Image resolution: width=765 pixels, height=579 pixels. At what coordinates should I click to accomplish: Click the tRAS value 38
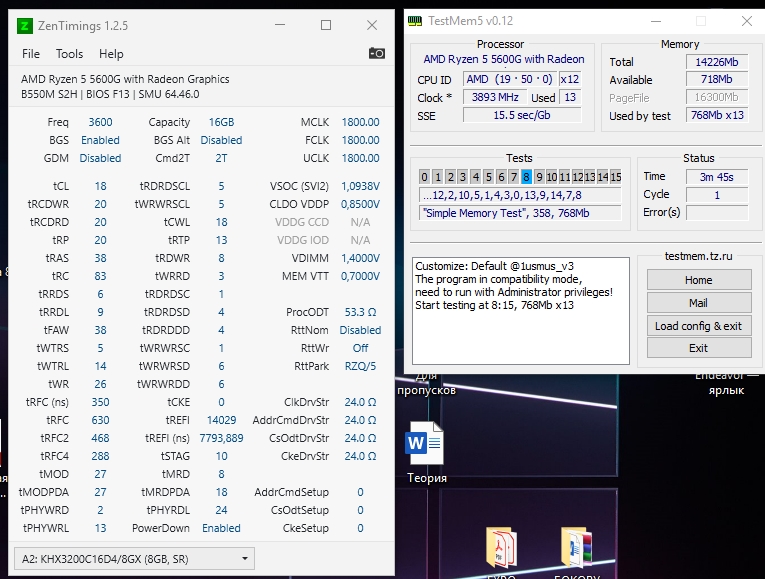[x=100, y=258]
